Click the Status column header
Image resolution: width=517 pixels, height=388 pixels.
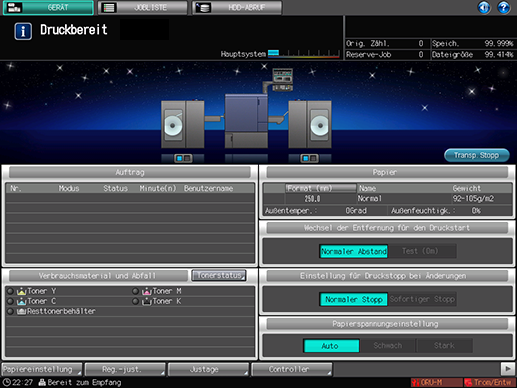[115, 189]
